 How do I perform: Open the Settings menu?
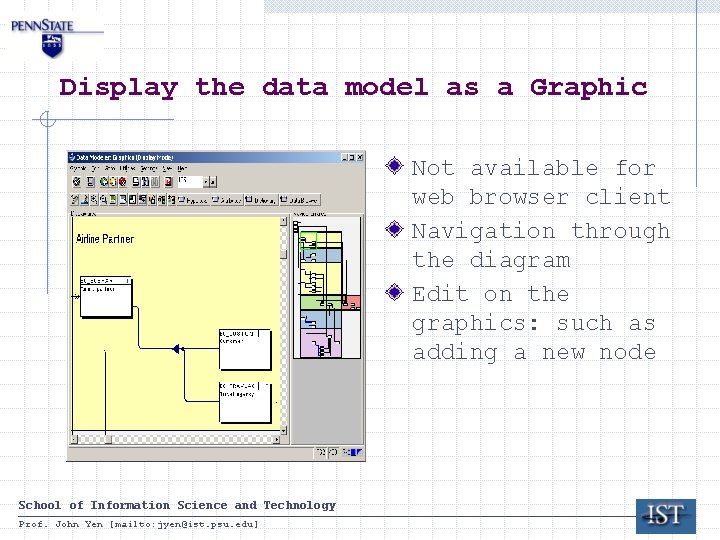149,169
